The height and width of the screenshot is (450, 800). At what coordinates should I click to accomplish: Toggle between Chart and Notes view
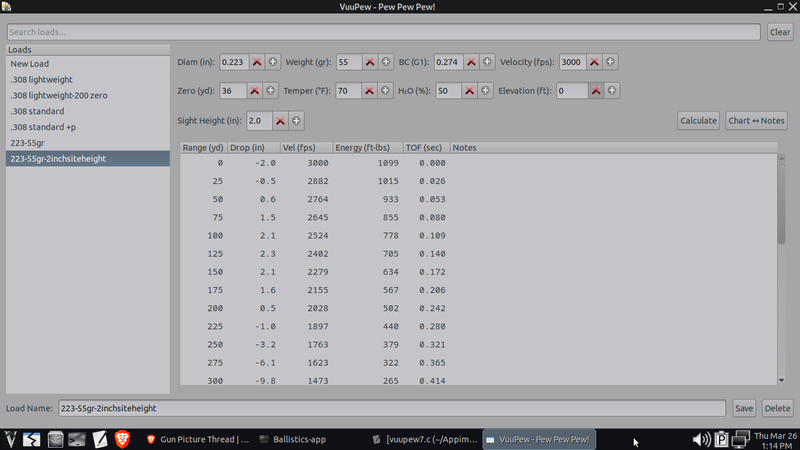pyautogui.click(x=756, y=121)
